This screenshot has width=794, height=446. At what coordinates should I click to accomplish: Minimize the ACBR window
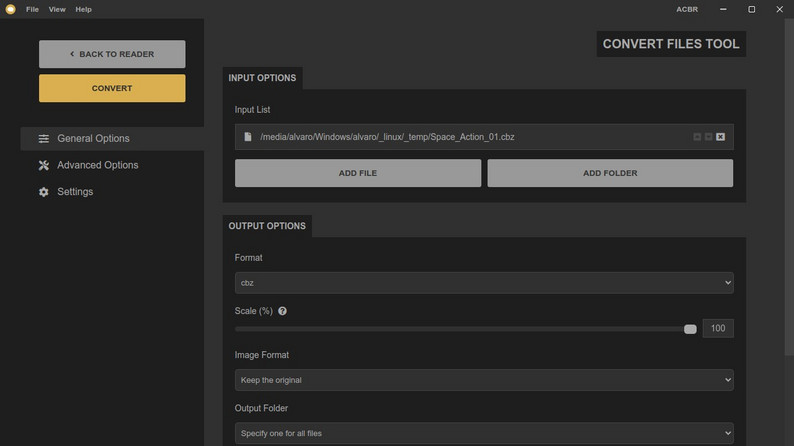click(723, 9)
